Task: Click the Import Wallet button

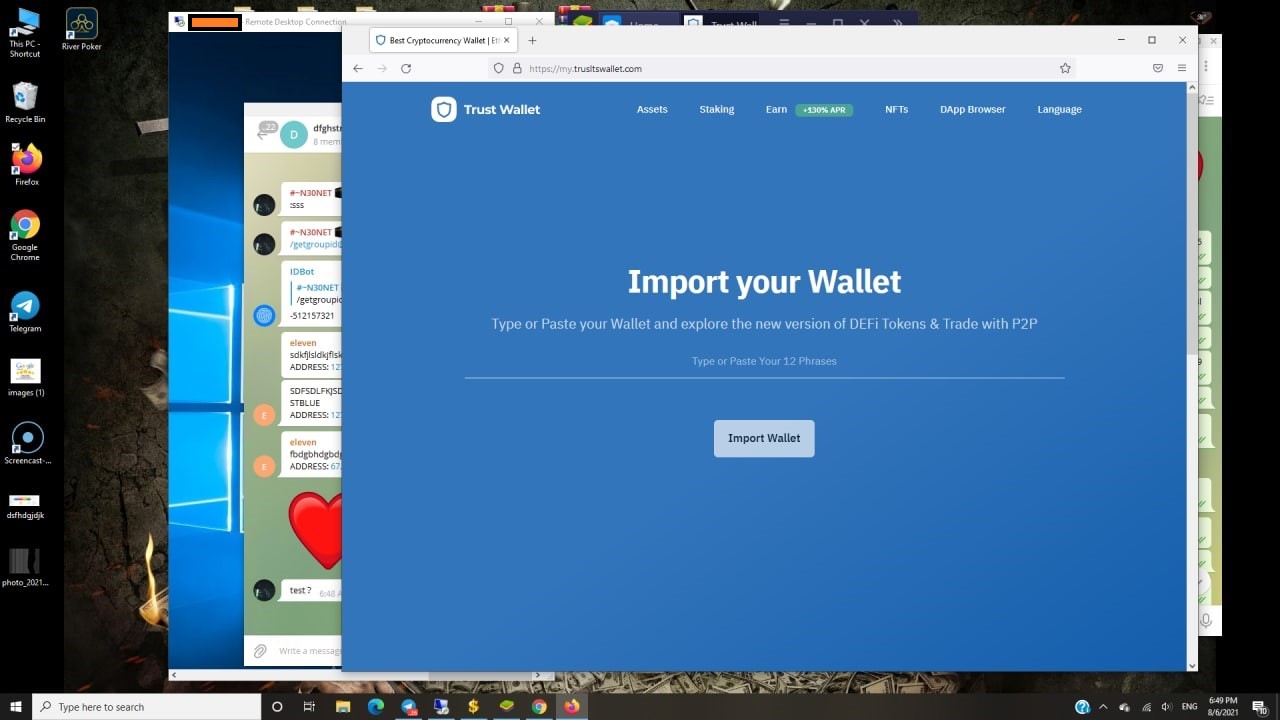Action: click(764, 438)
